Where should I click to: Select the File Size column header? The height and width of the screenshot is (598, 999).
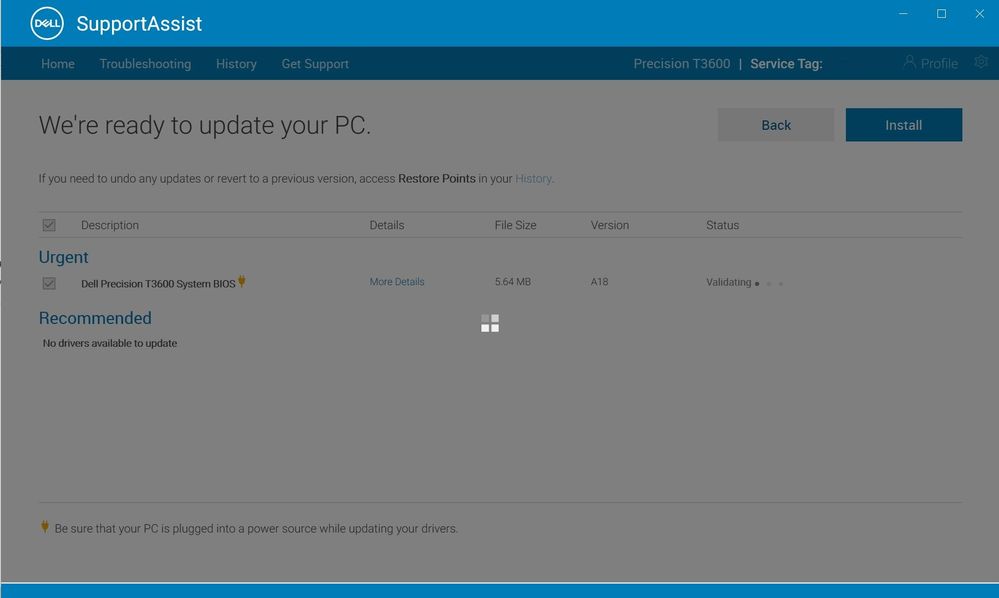coord(515,225)
